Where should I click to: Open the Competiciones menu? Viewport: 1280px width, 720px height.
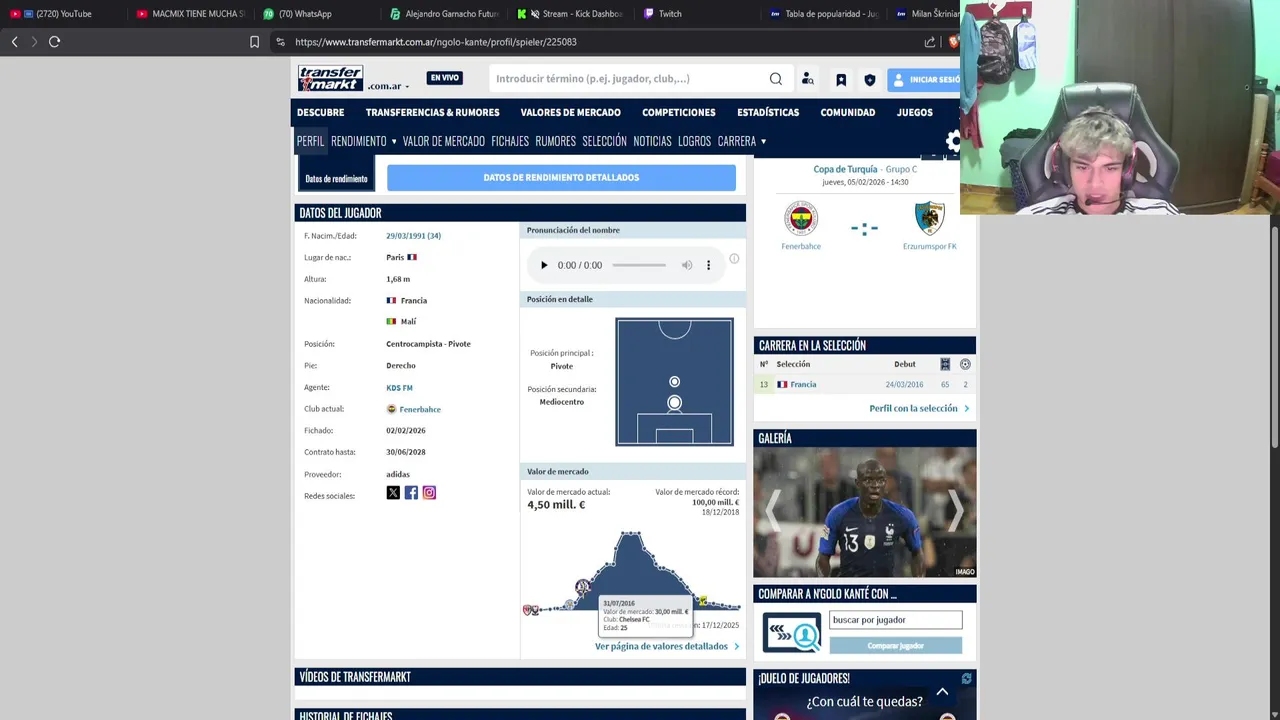[678, 112]
